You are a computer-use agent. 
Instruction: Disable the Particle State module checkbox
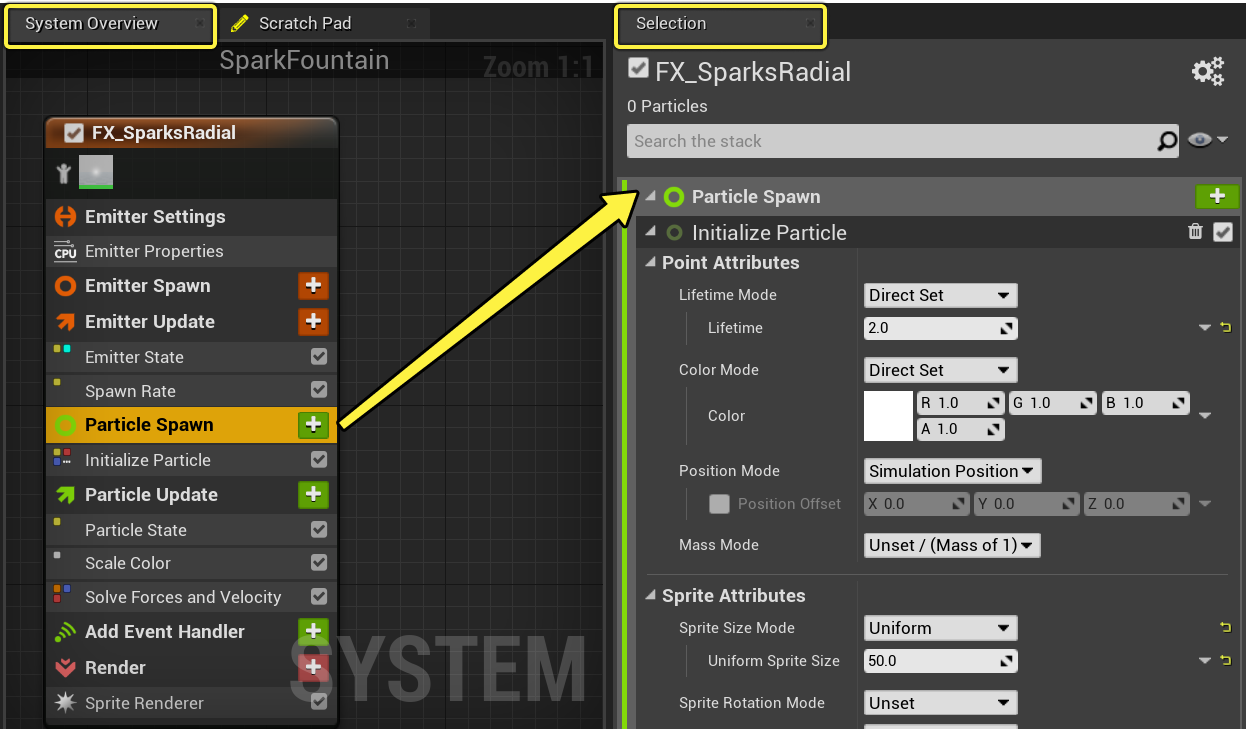click(319, 529)
